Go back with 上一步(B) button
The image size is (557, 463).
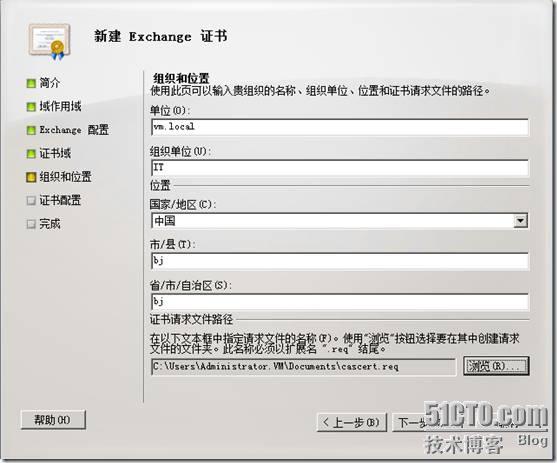pos(352,423)
